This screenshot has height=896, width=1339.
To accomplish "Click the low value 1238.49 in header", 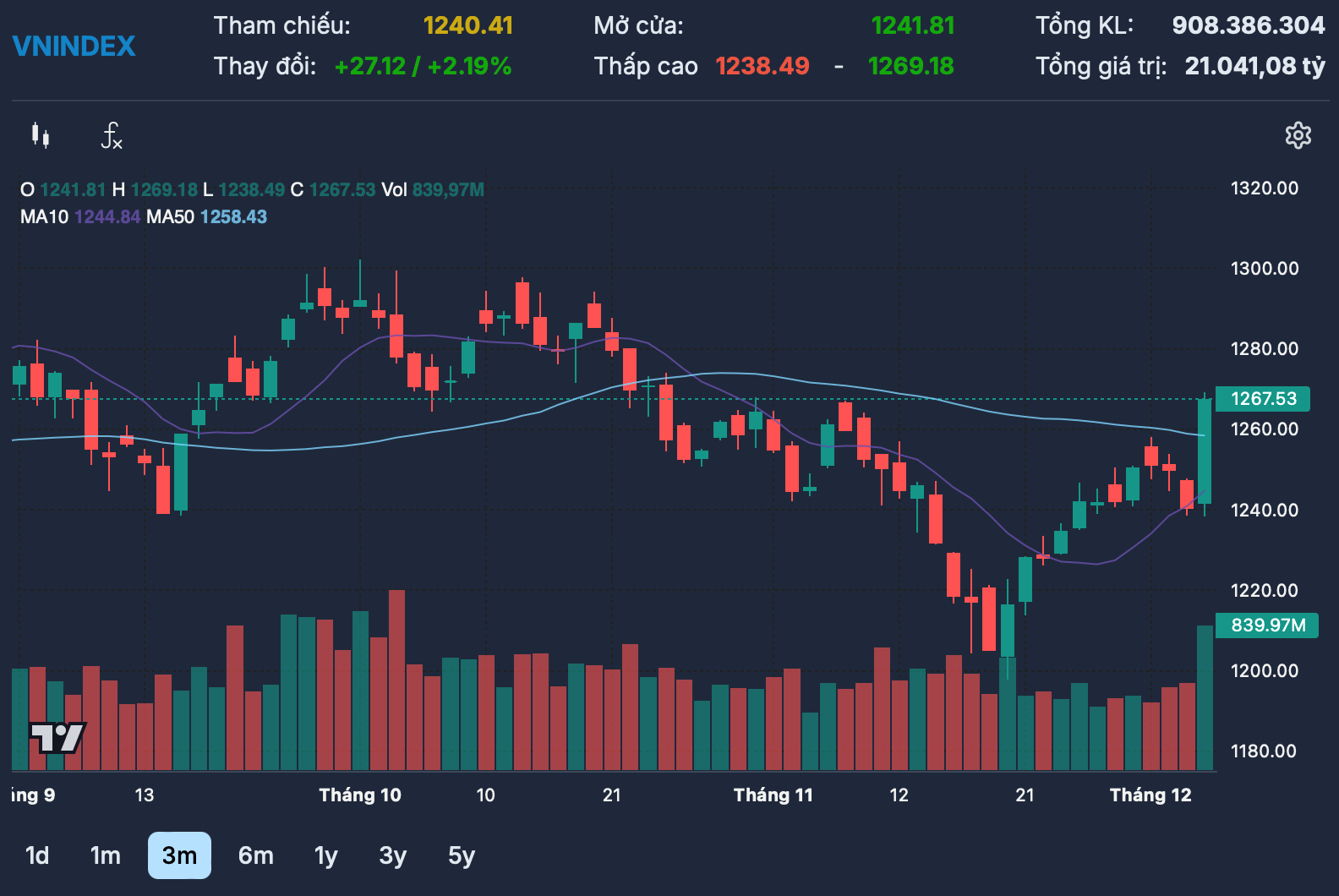I will 762,66.
